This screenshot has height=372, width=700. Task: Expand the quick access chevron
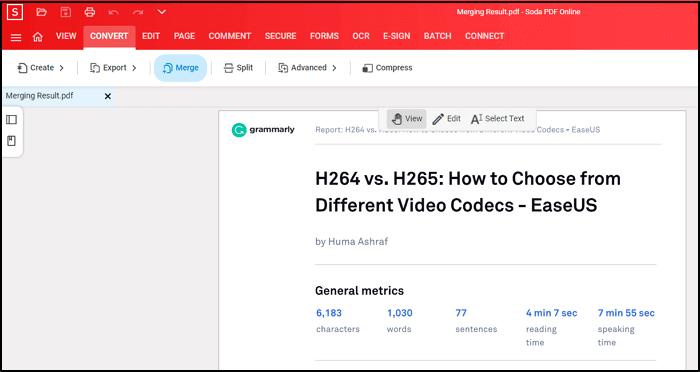pos(162,12)
